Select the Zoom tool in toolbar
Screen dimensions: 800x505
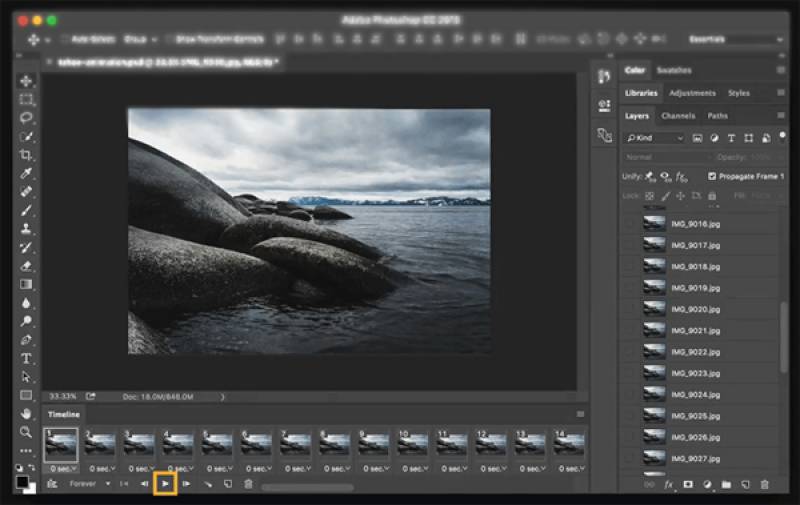pos(27,432)
